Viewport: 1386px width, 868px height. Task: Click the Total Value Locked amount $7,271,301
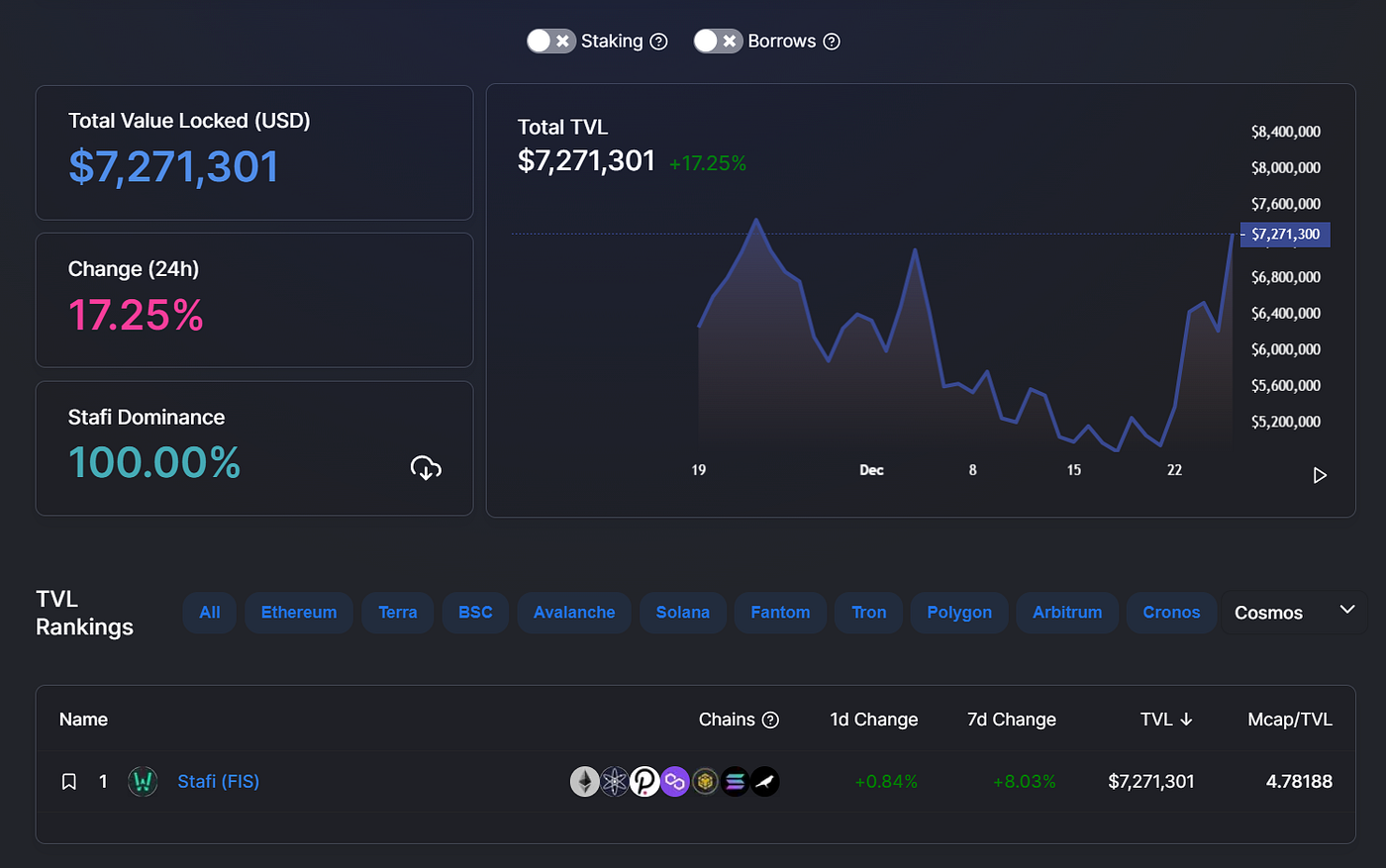173,166
